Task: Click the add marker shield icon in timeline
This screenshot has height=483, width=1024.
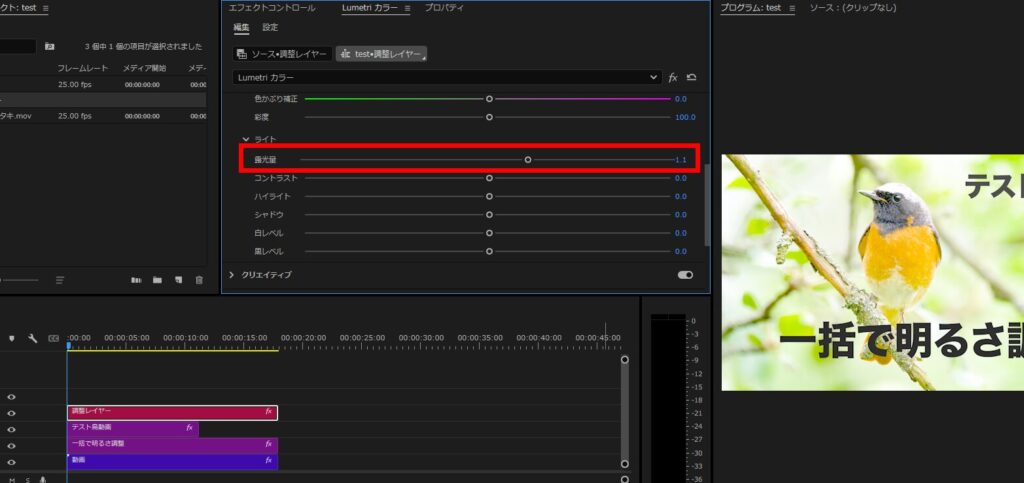Action: point(12,338)
